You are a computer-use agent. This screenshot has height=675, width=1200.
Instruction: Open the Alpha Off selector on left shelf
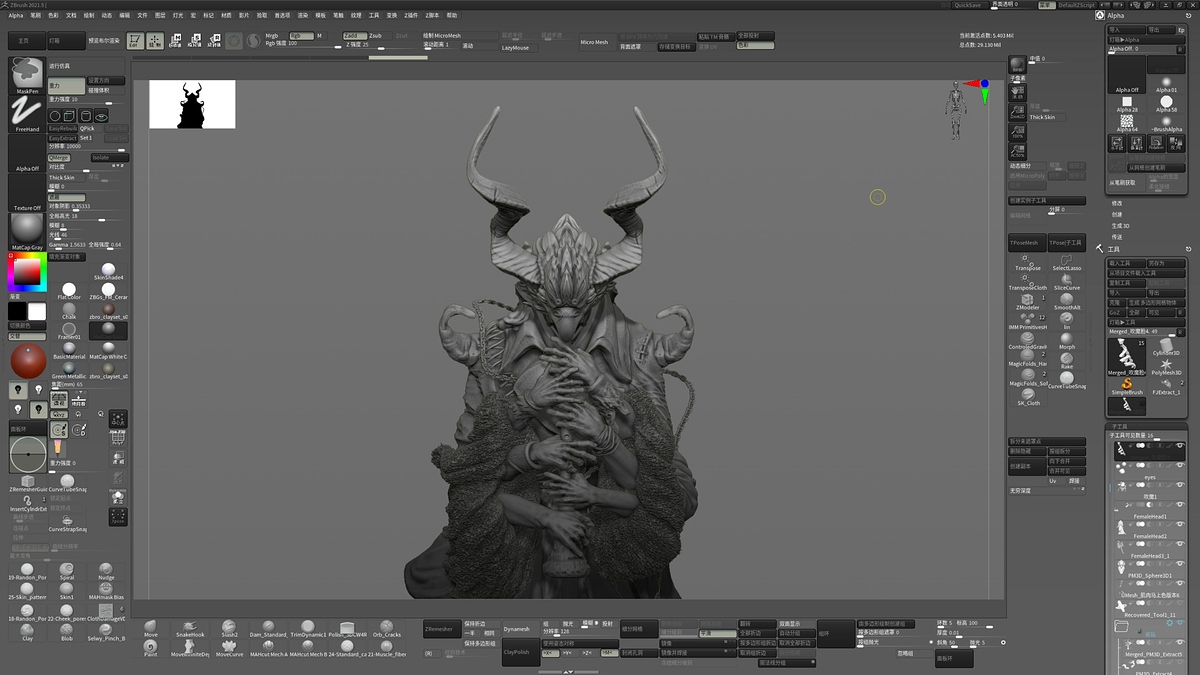27,154
